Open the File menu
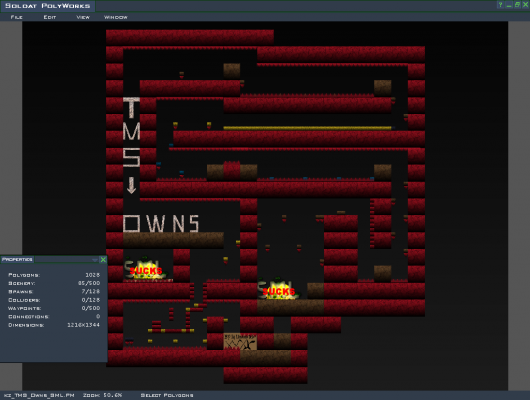530x400 pixels. (17, 17)
